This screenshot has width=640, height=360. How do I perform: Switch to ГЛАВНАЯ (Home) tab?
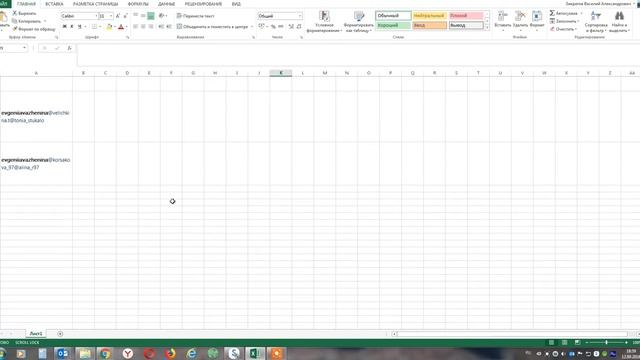[x=27, y=4]
